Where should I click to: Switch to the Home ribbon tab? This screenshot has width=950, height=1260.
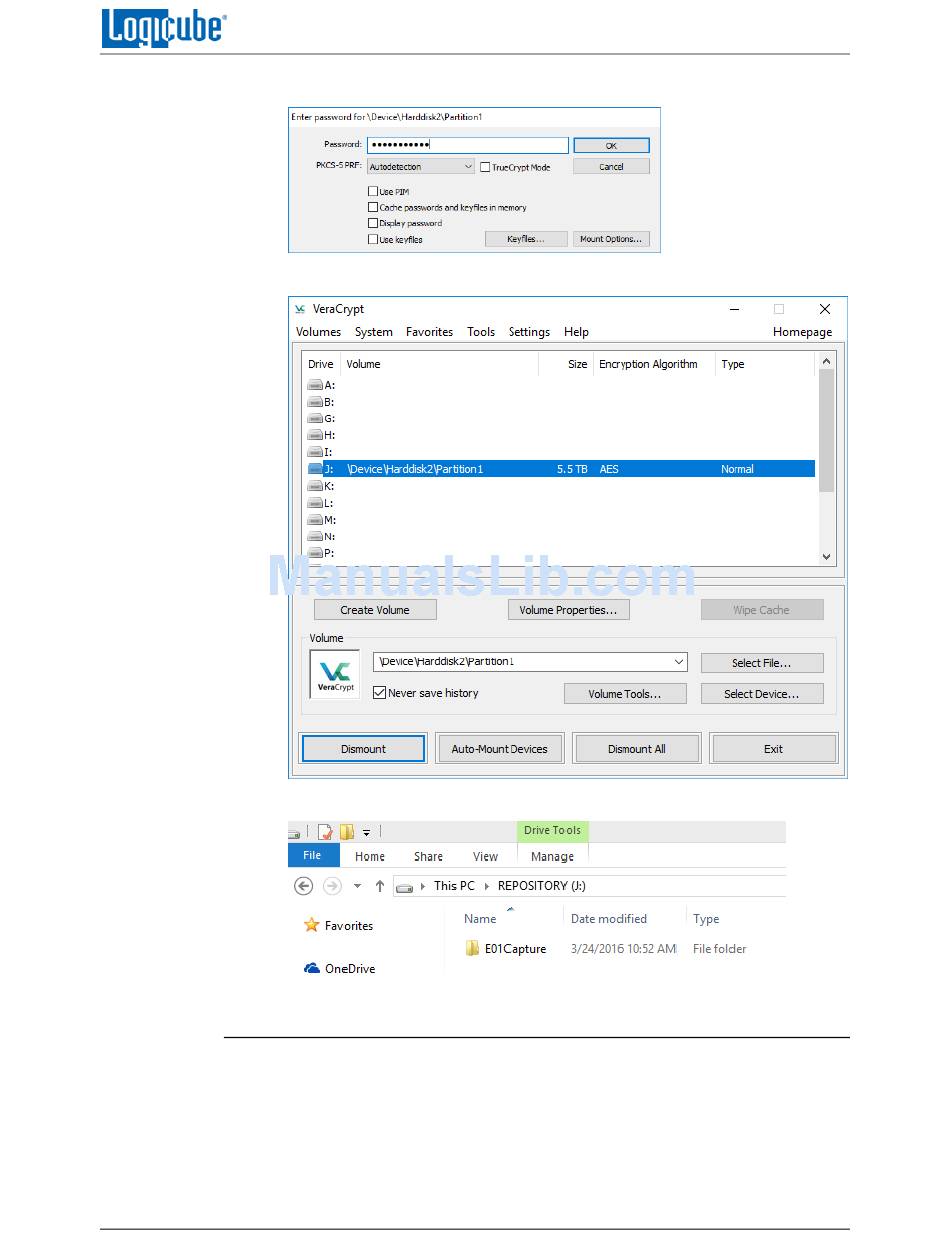[370, 857]
